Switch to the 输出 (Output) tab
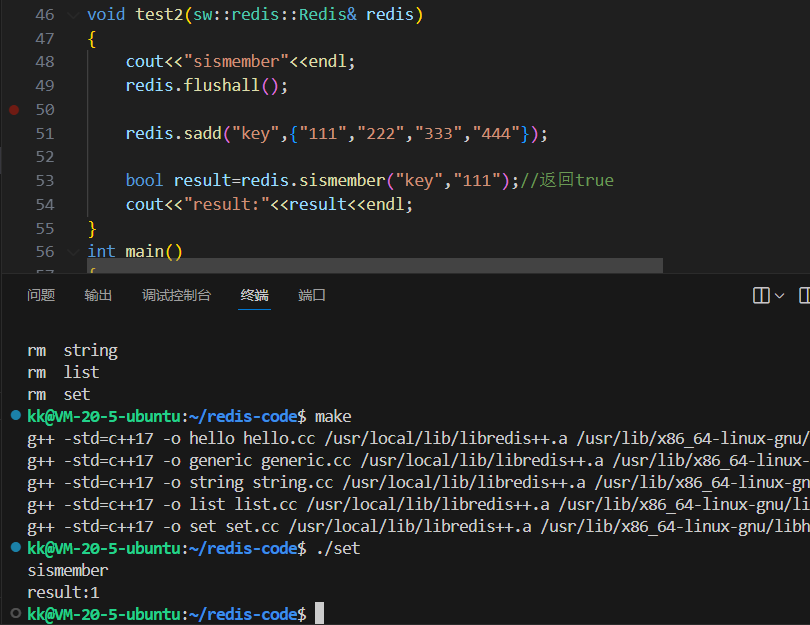810x625 pixels. pos(98,295)
